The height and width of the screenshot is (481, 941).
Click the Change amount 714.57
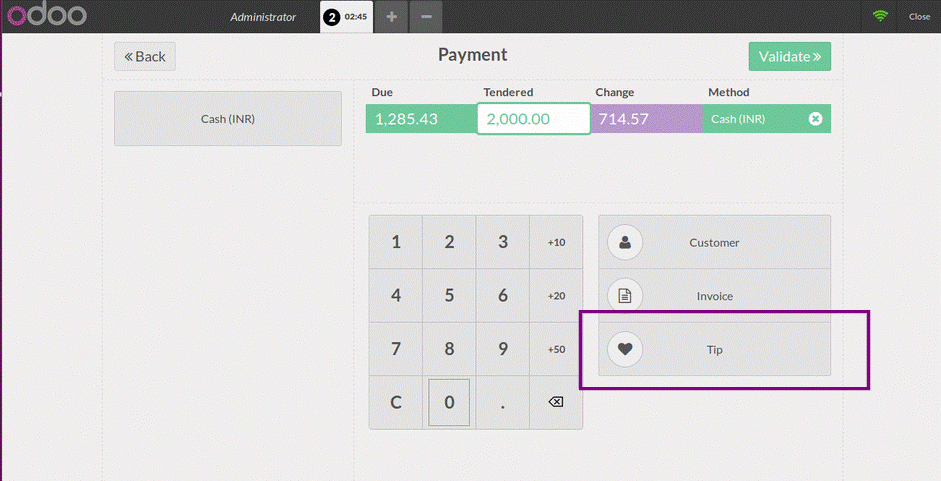(646, 119)
